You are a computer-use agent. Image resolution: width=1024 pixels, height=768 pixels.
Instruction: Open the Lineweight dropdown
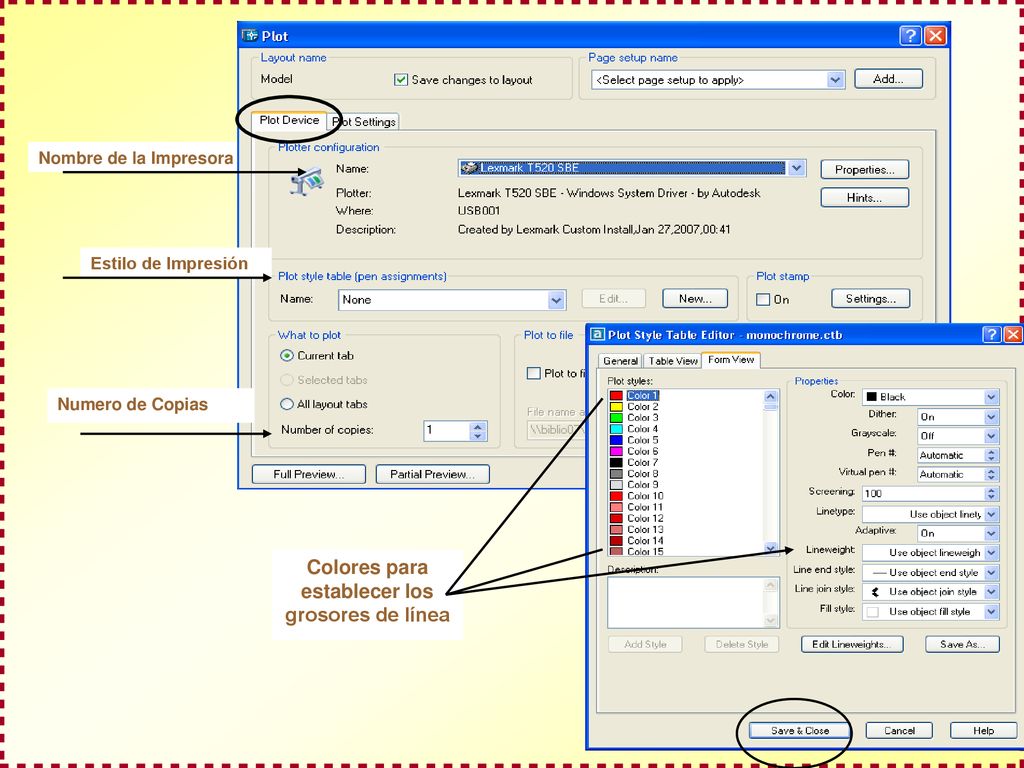(x=991, y=552)
